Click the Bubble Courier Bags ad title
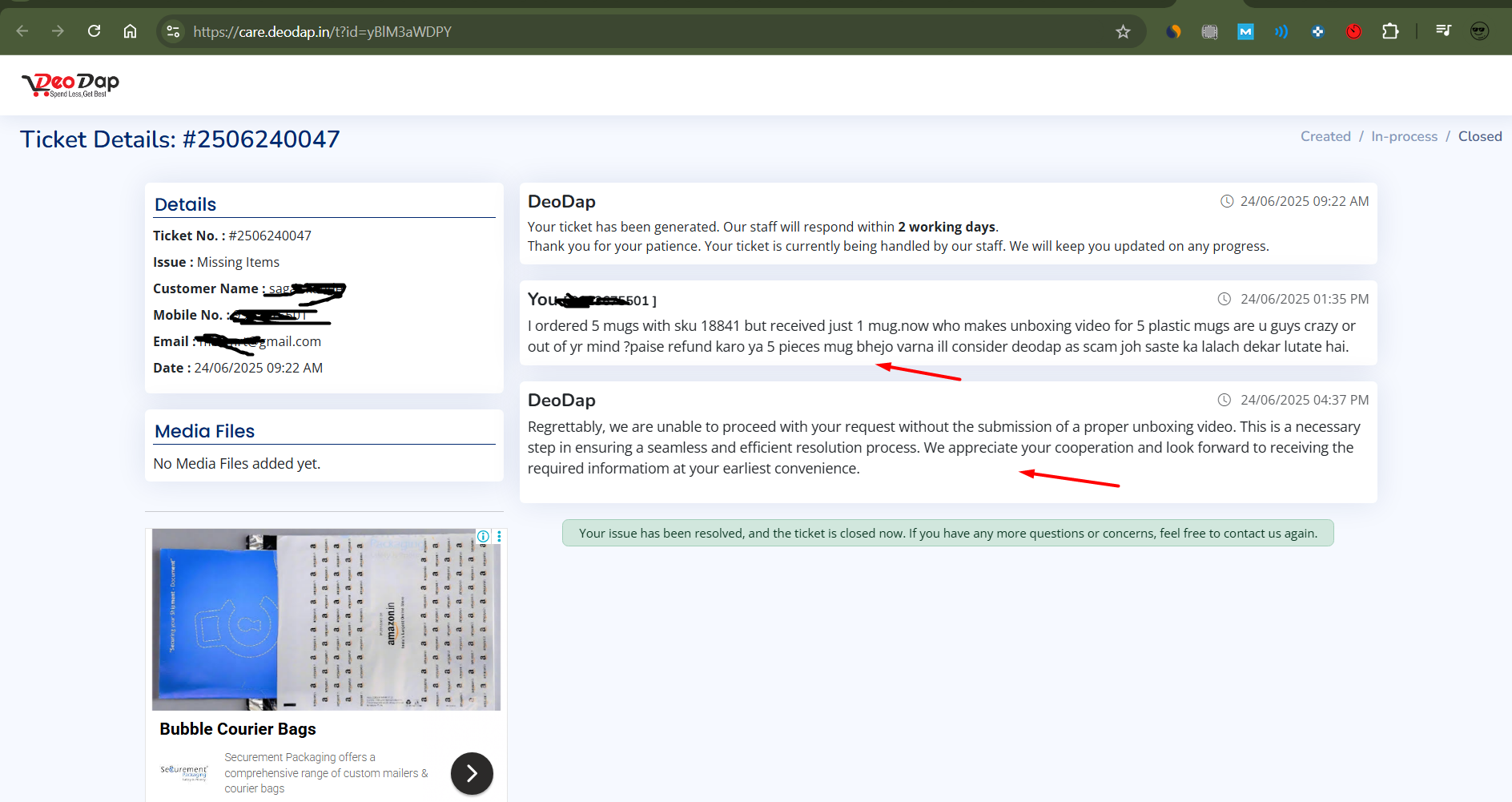Screen dimensions: 1512x802 238,729
